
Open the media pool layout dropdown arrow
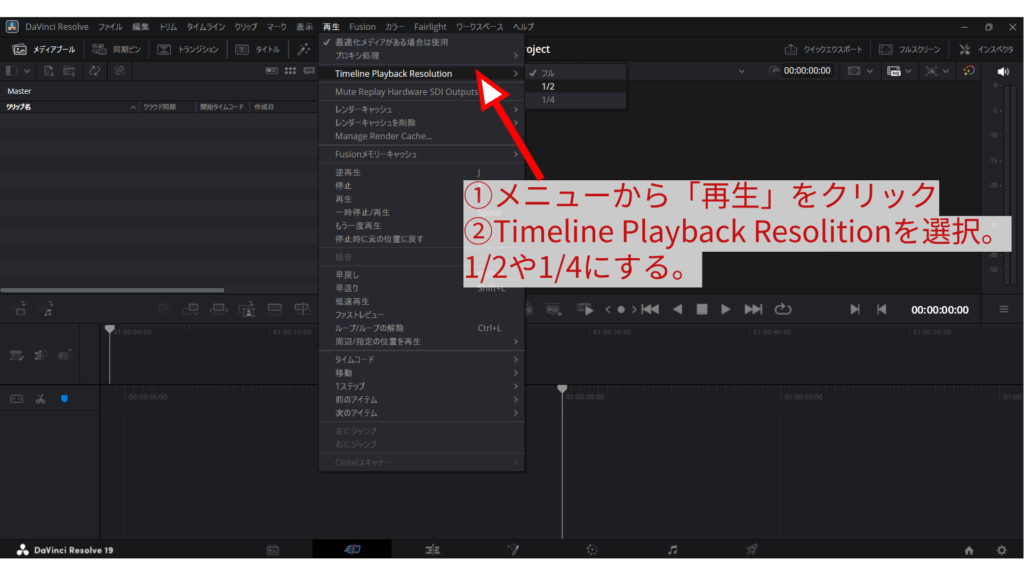[27, 71]
